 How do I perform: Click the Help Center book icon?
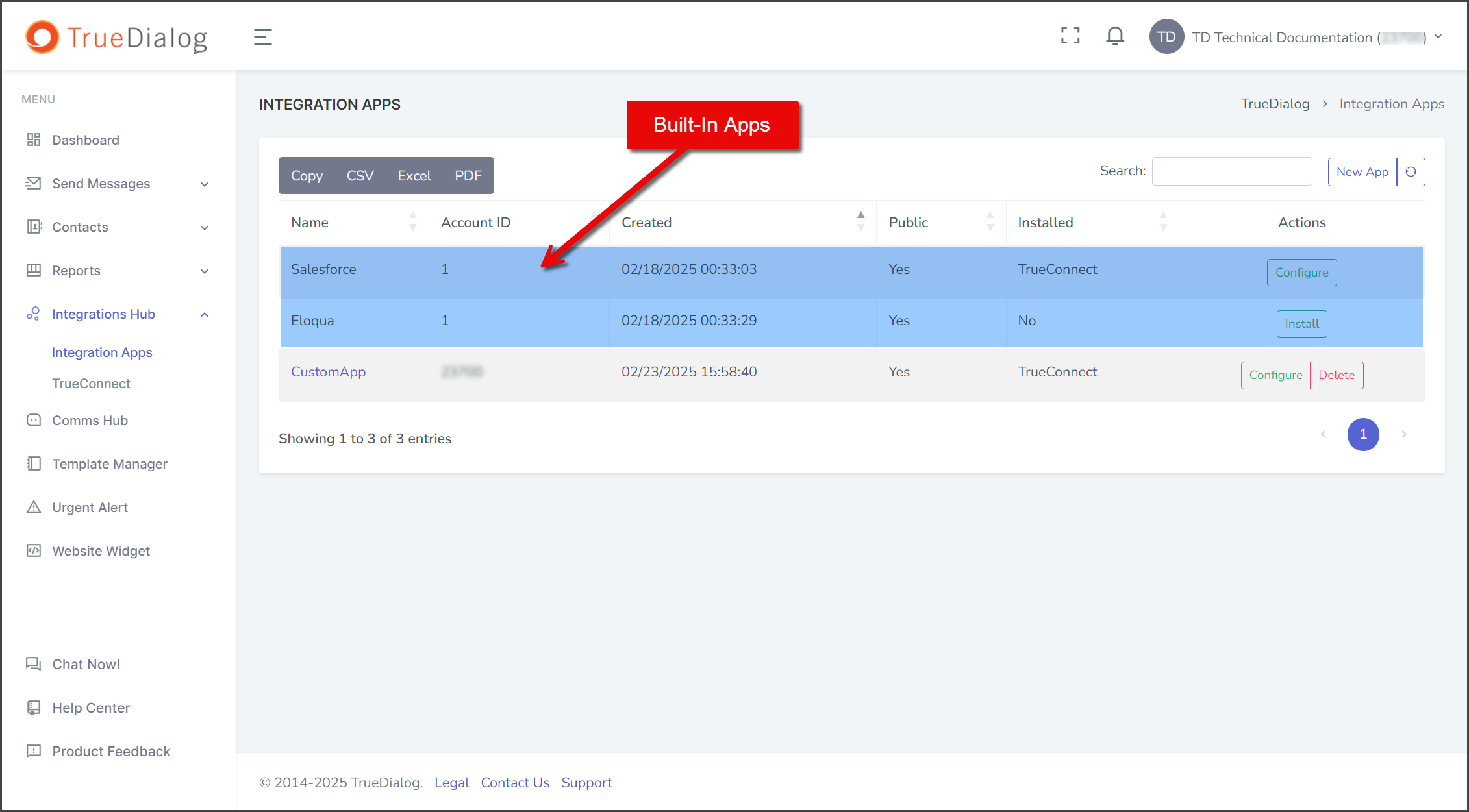pos(34,707)
